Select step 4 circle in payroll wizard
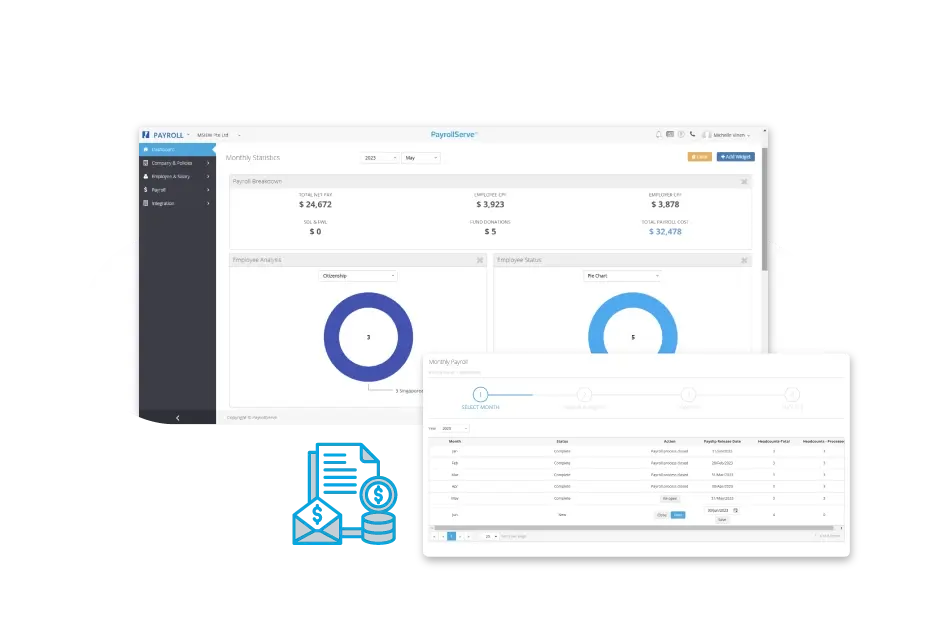The height and width of the screenshot is (625, 930). coord(792,394)
